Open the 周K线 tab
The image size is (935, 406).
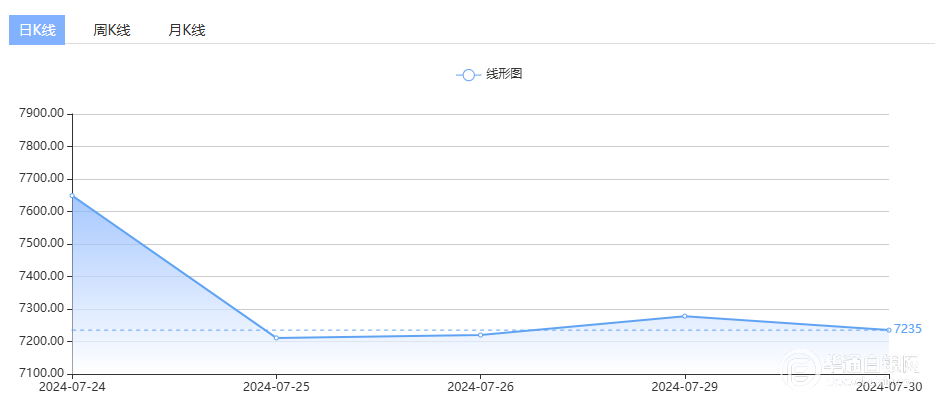(112, 30)
